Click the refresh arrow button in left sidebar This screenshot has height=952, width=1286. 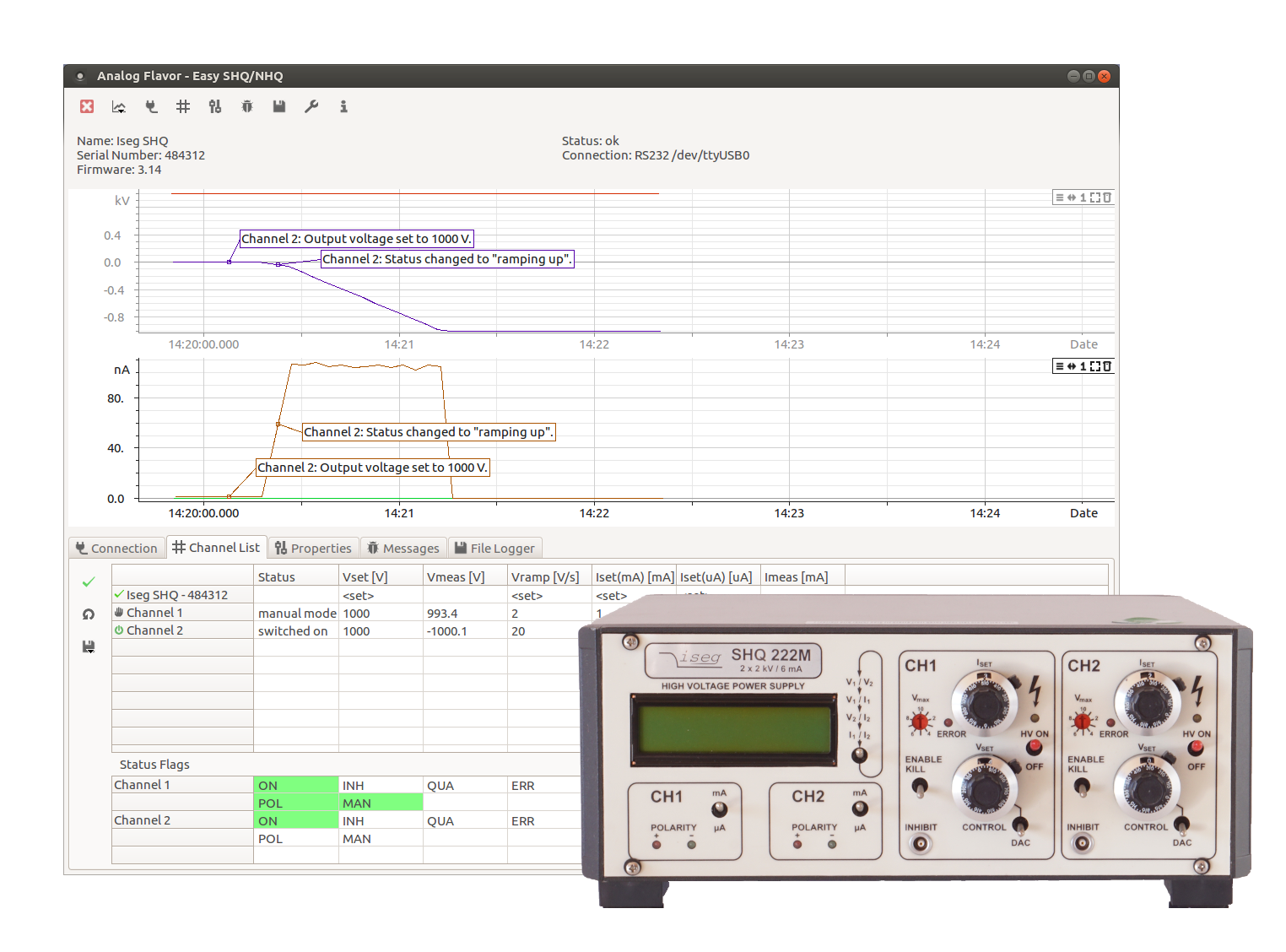click(88, 614)
